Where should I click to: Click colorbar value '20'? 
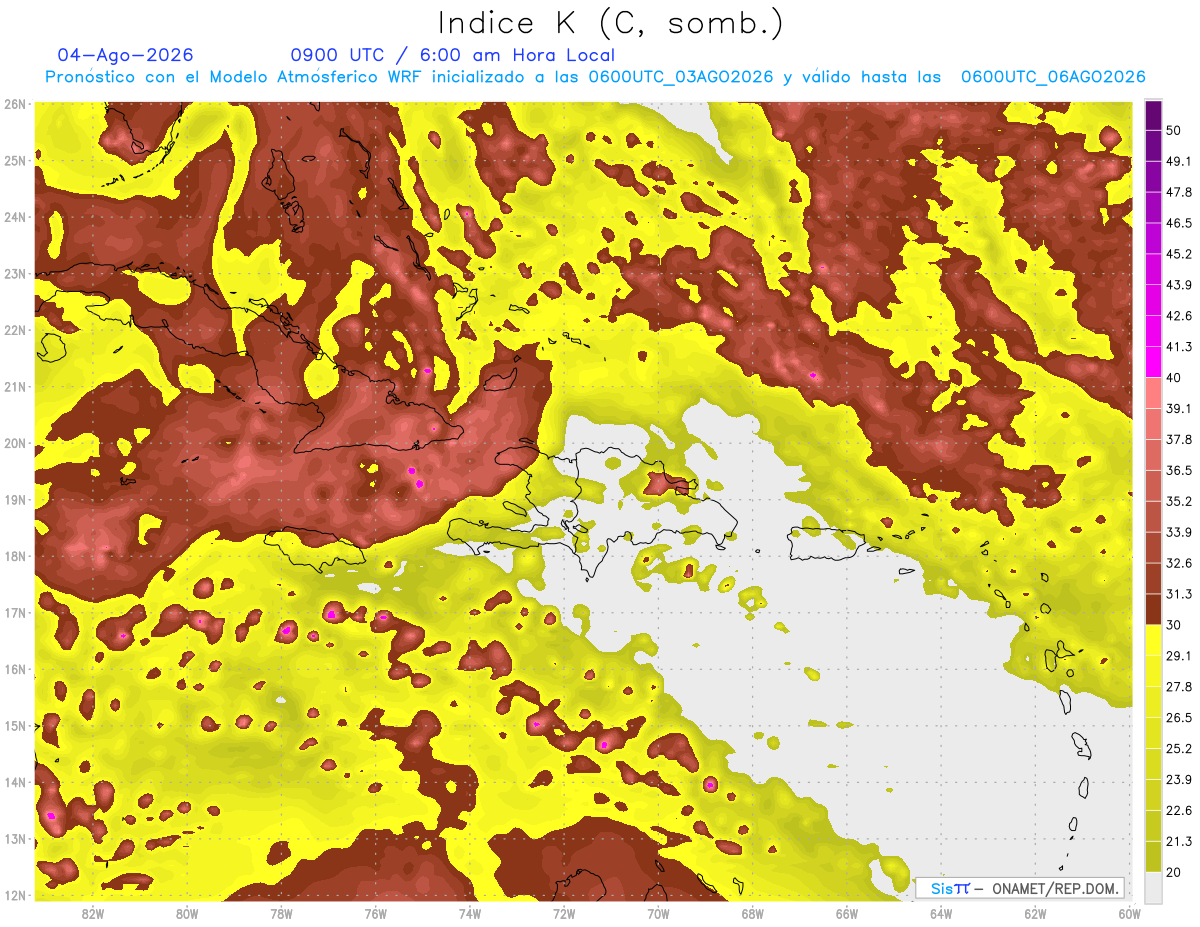point(1174,873)
